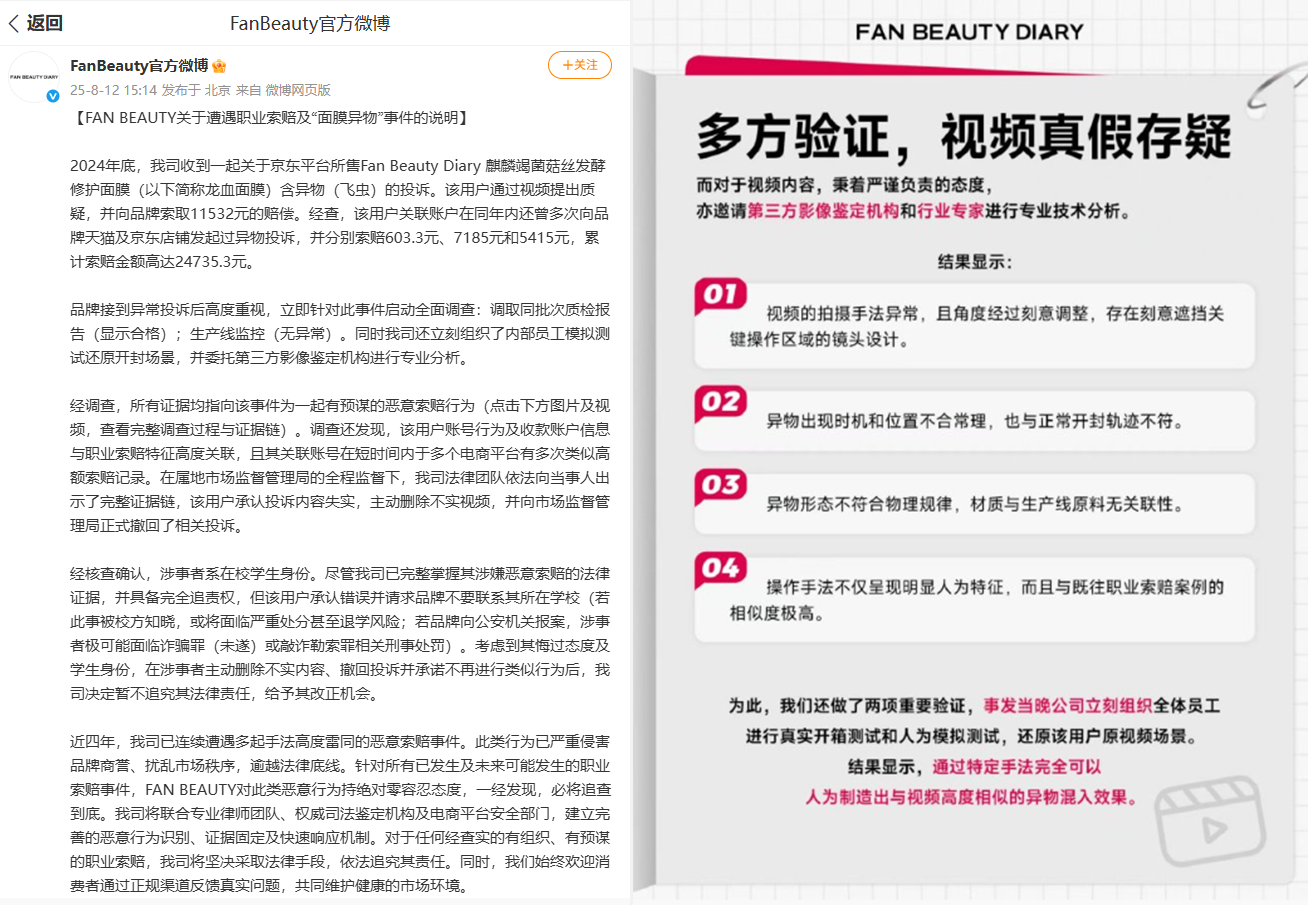Select the page header title FanBeauty官方微博

(310, 23)
